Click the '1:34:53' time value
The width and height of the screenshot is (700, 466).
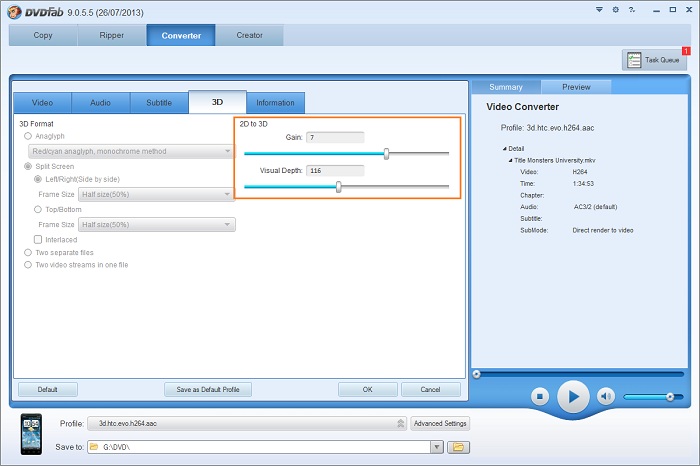click(583, 183)
